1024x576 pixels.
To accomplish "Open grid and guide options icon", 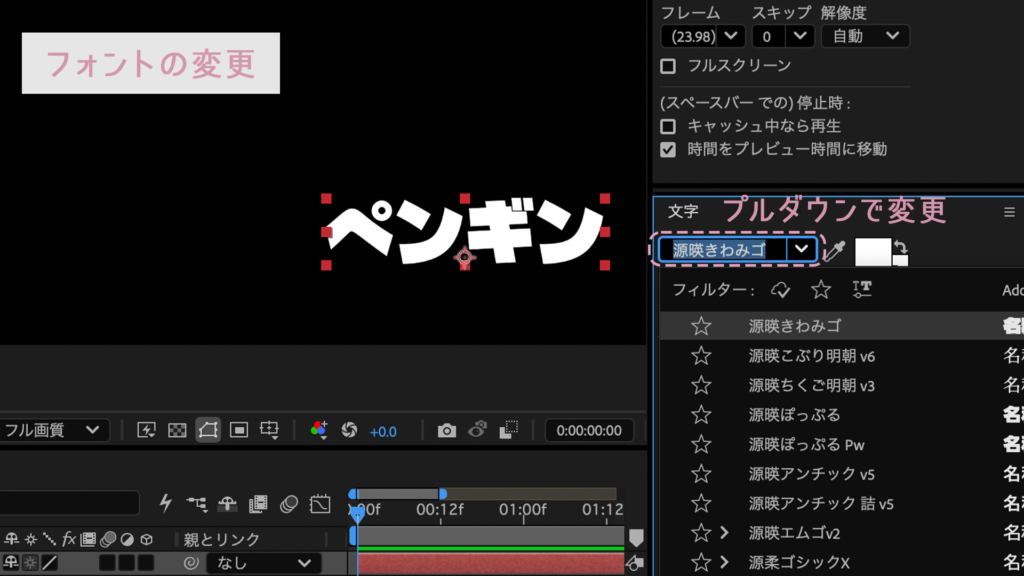I will (269, 430).
